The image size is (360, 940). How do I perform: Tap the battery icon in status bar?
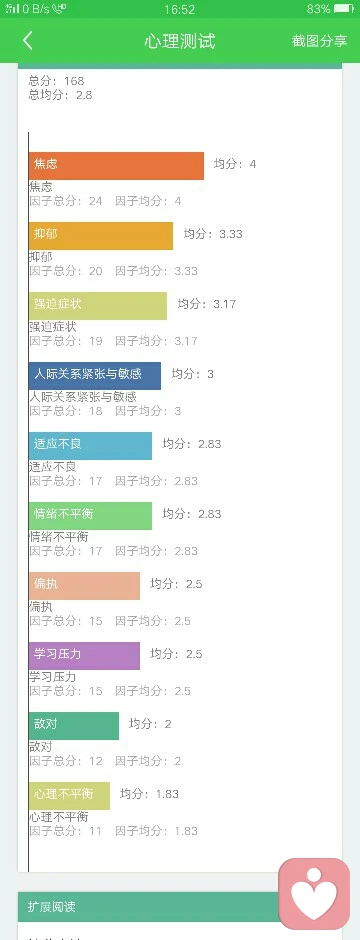(x=344, y=9)
